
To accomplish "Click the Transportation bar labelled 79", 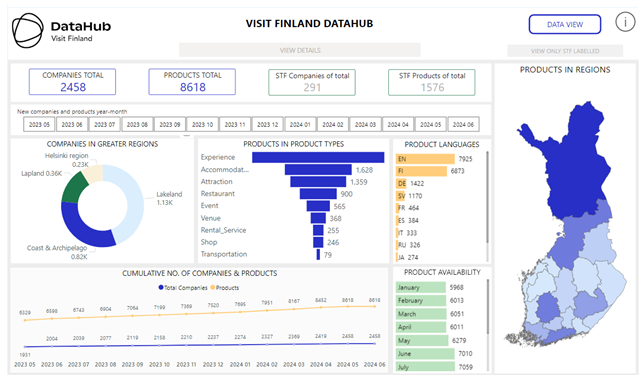I will pyautogui.click(x=318, y=254).
